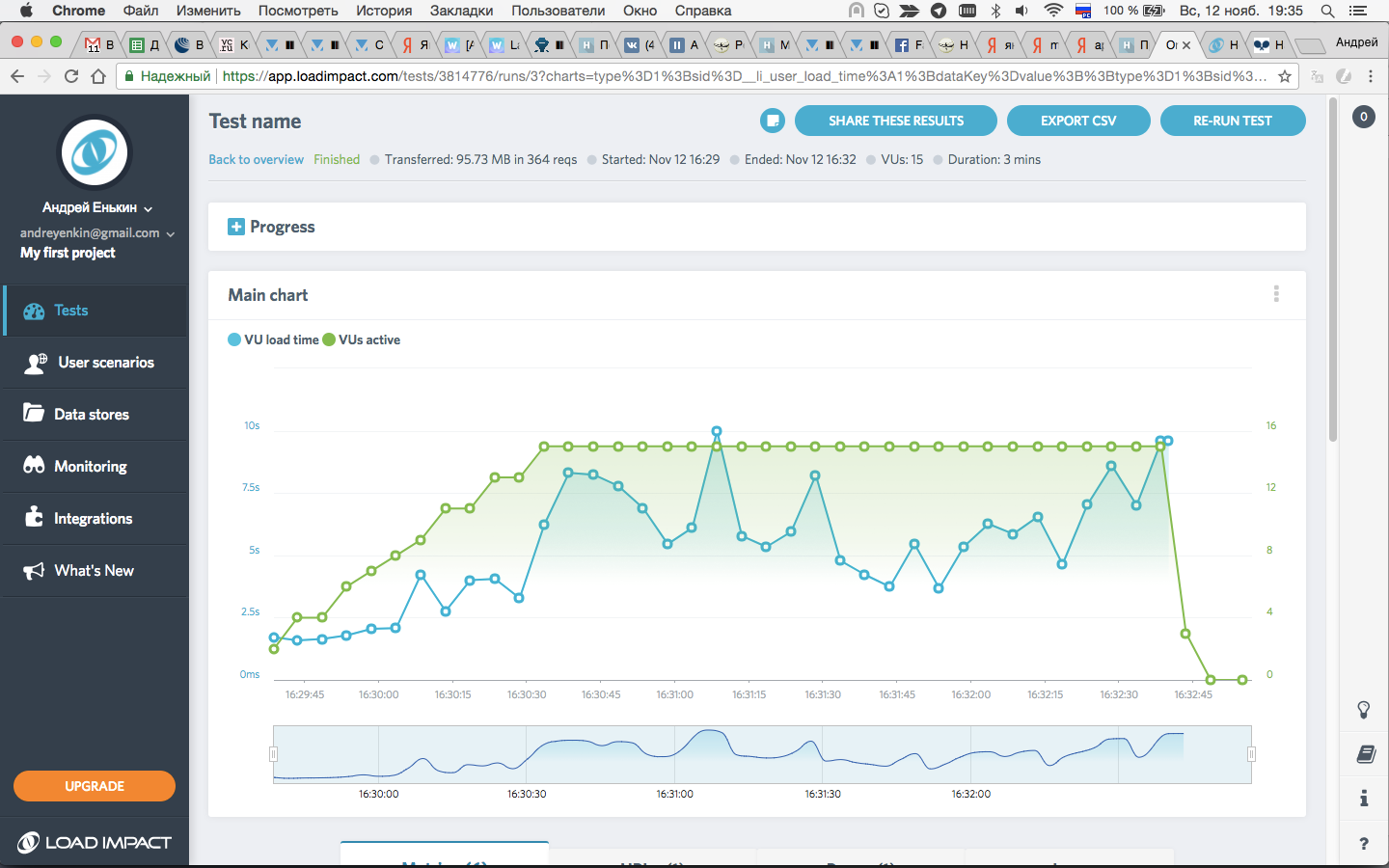Screen dimensions: 1389x868
Task: Toggle VUs active legend series
Action: tap(362, 339)
